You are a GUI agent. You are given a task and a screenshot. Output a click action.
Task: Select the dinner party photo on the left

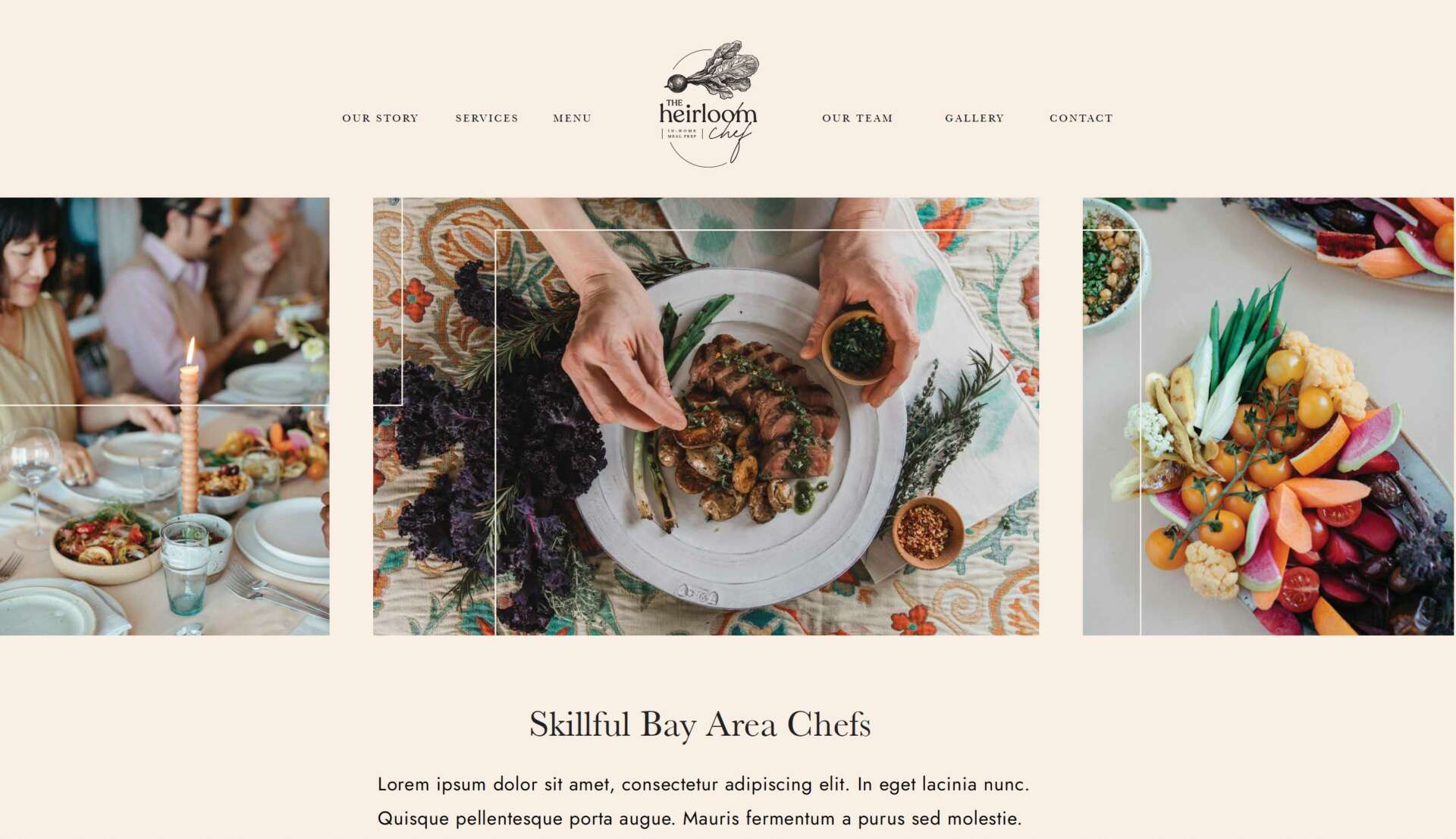165,416
